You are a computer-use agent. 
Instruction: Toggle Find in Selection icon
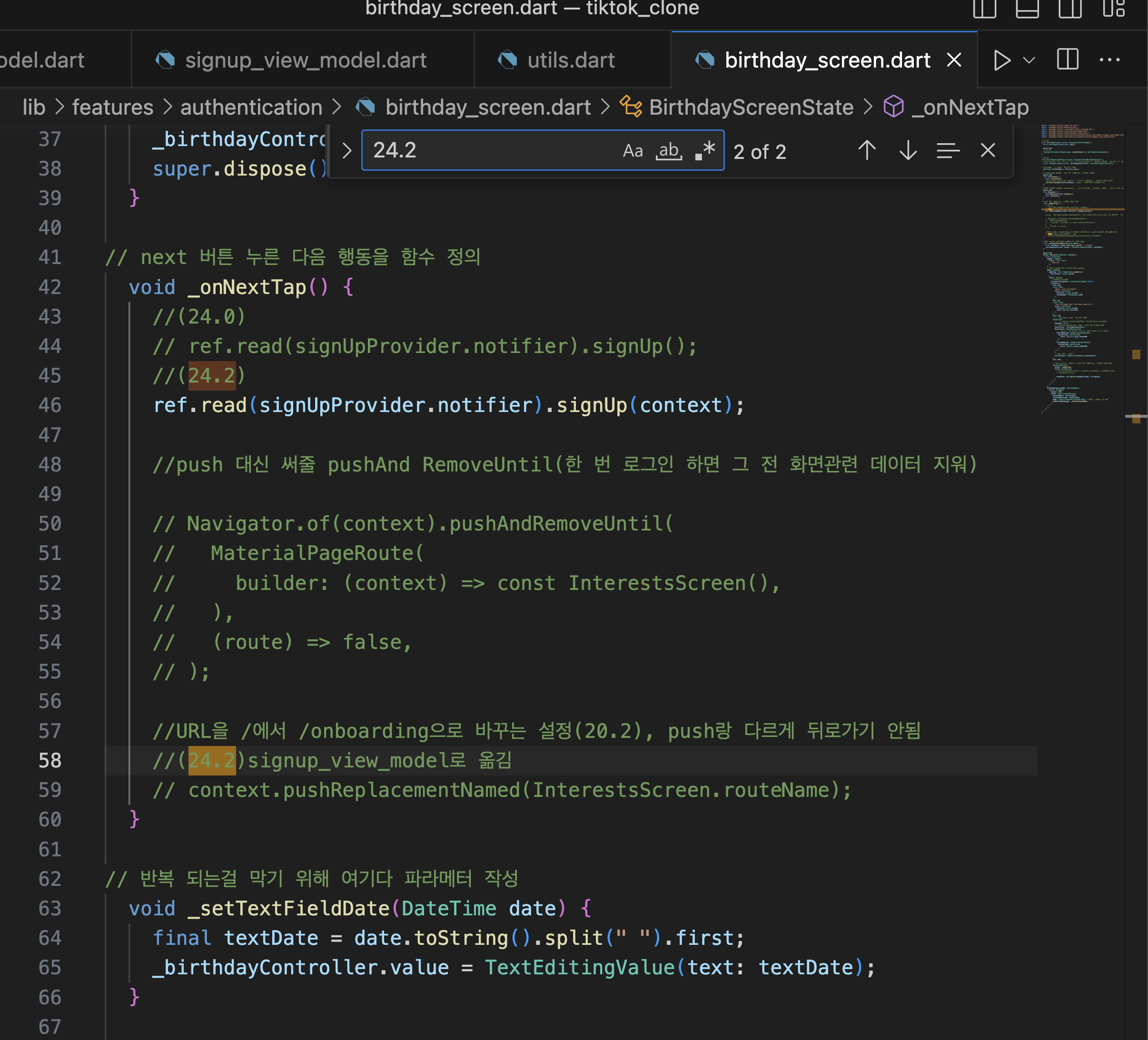coord(948,151)
